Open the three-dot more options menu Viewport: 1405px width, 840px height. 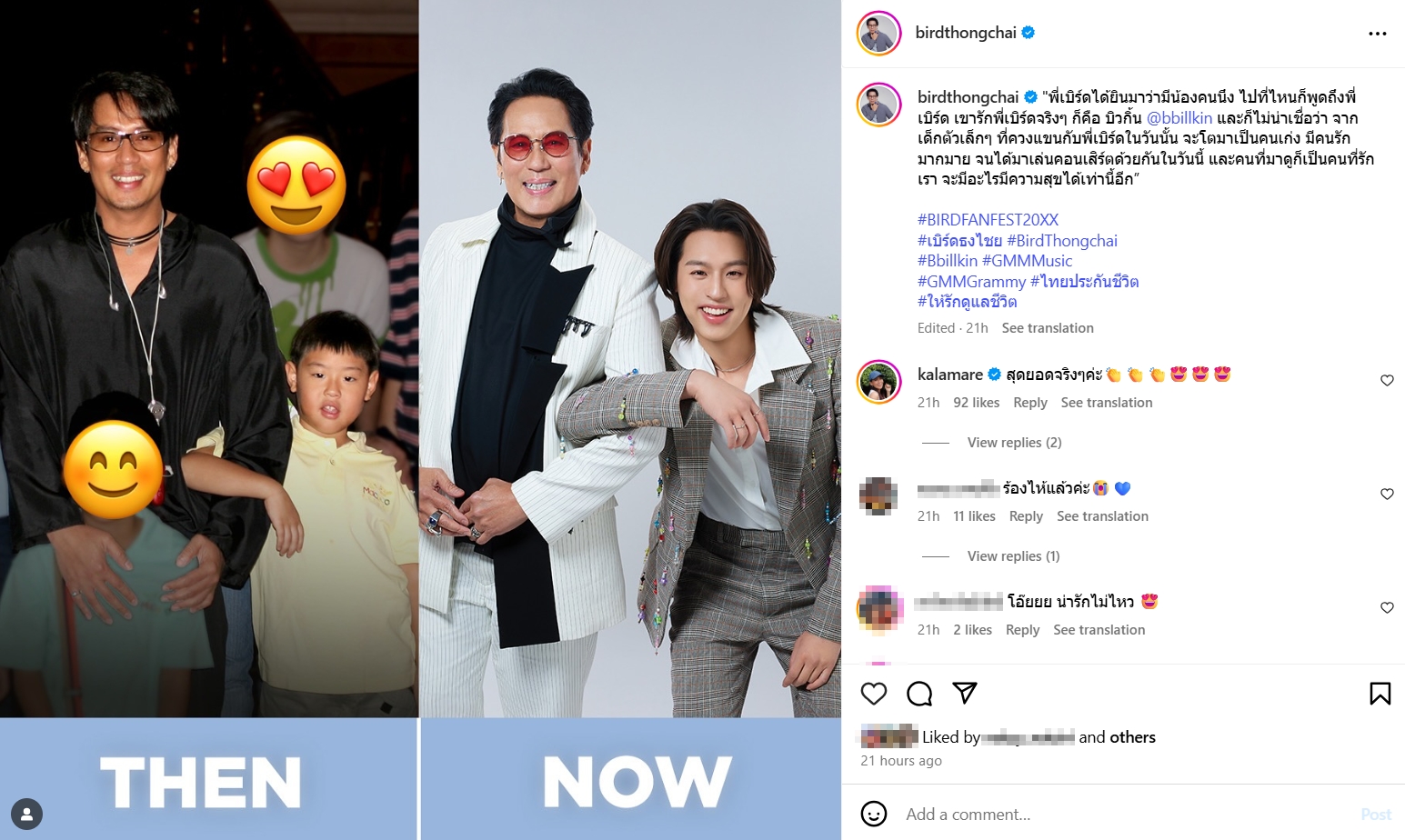point(1377,34)
